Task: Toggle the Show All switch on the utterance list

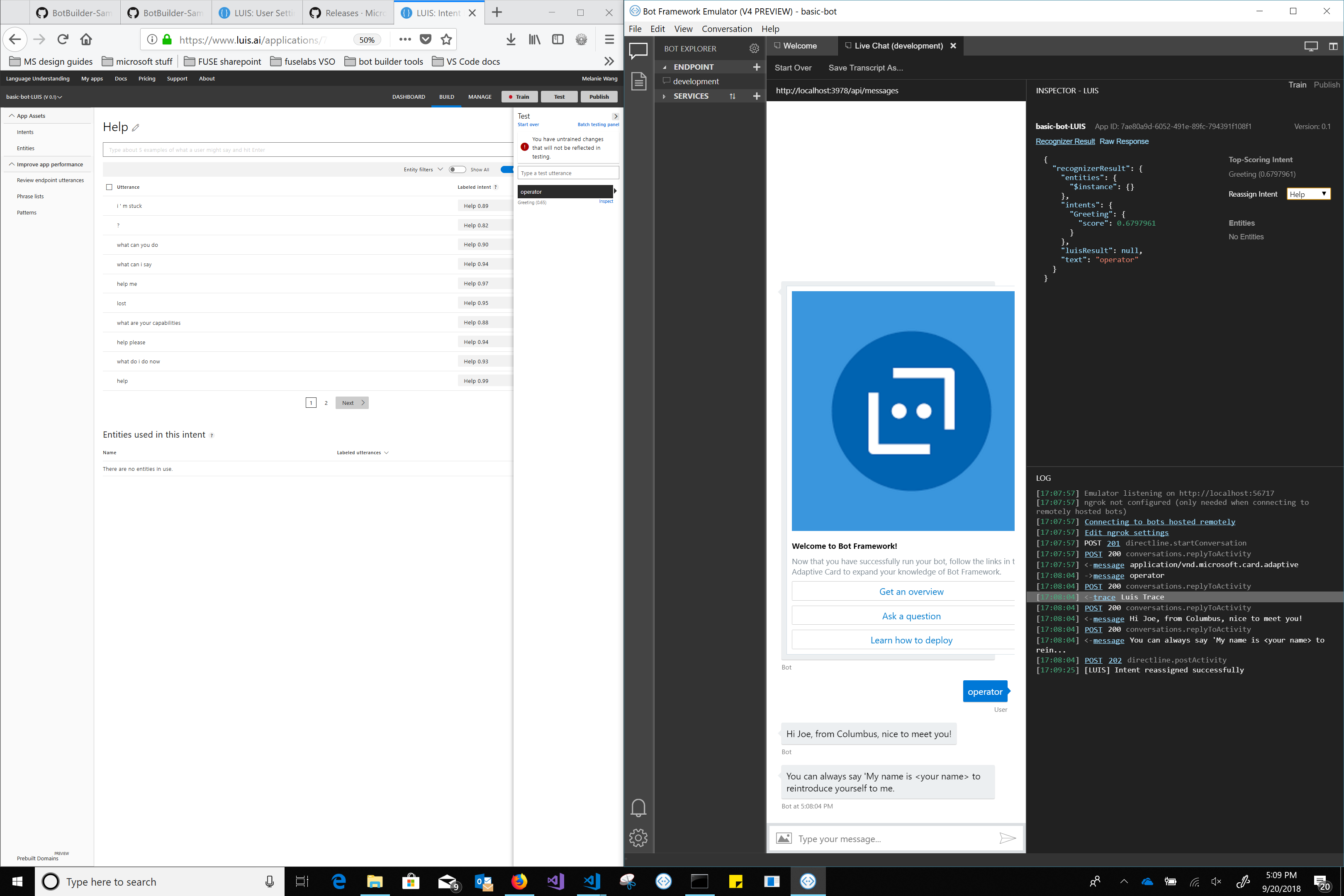Action: (457, 169)
